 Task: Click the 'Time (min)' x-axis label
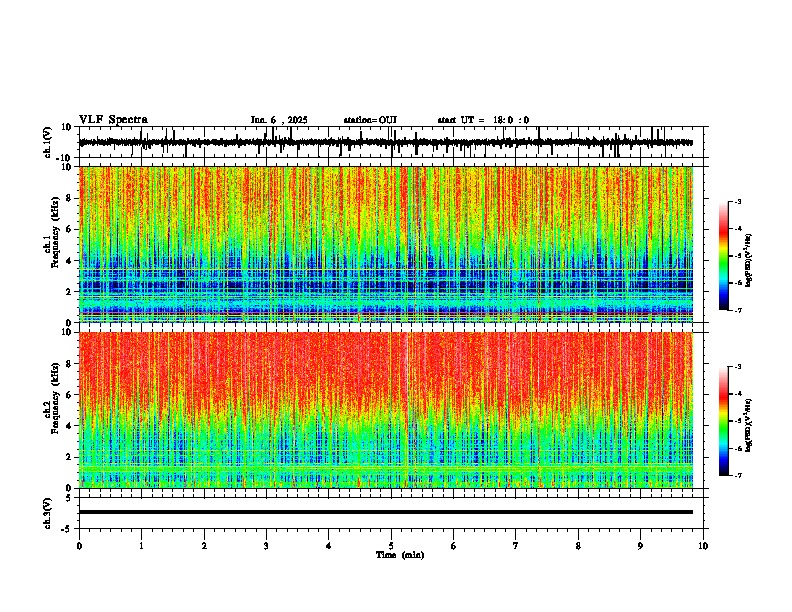click(x=400, y=555)
